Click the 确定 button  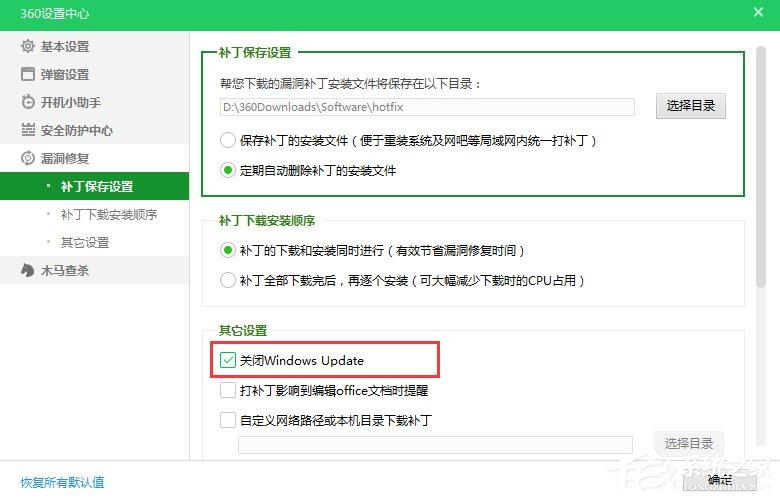coord(720,480)
